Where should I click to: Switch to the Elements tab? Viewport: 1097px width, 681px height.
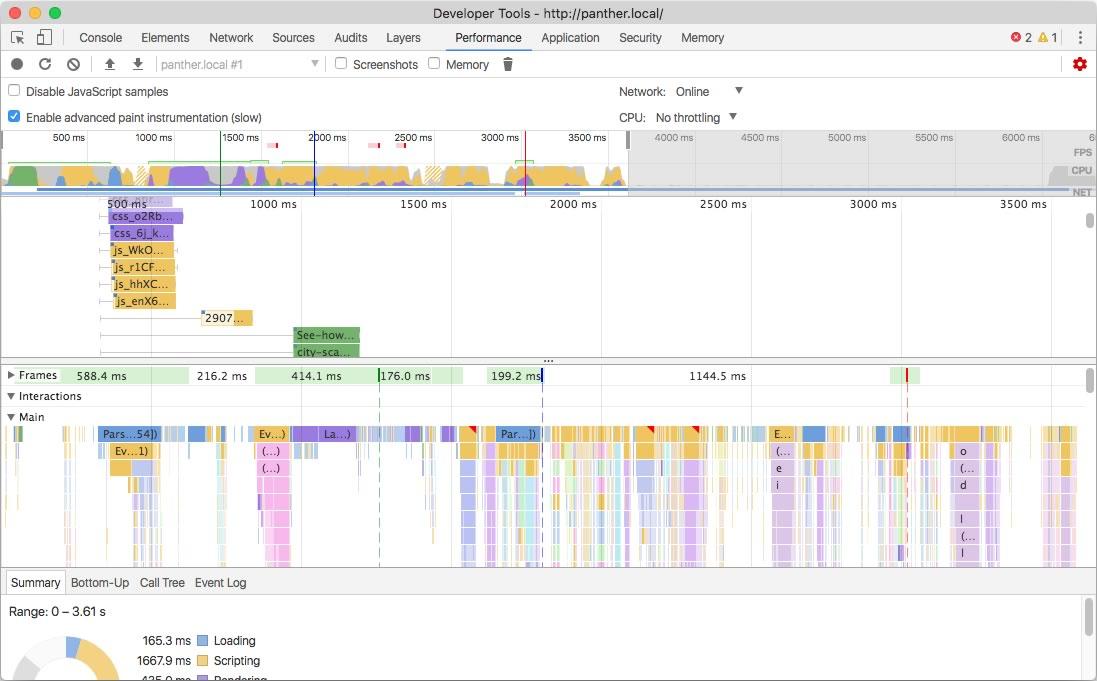tap(165, 38)
